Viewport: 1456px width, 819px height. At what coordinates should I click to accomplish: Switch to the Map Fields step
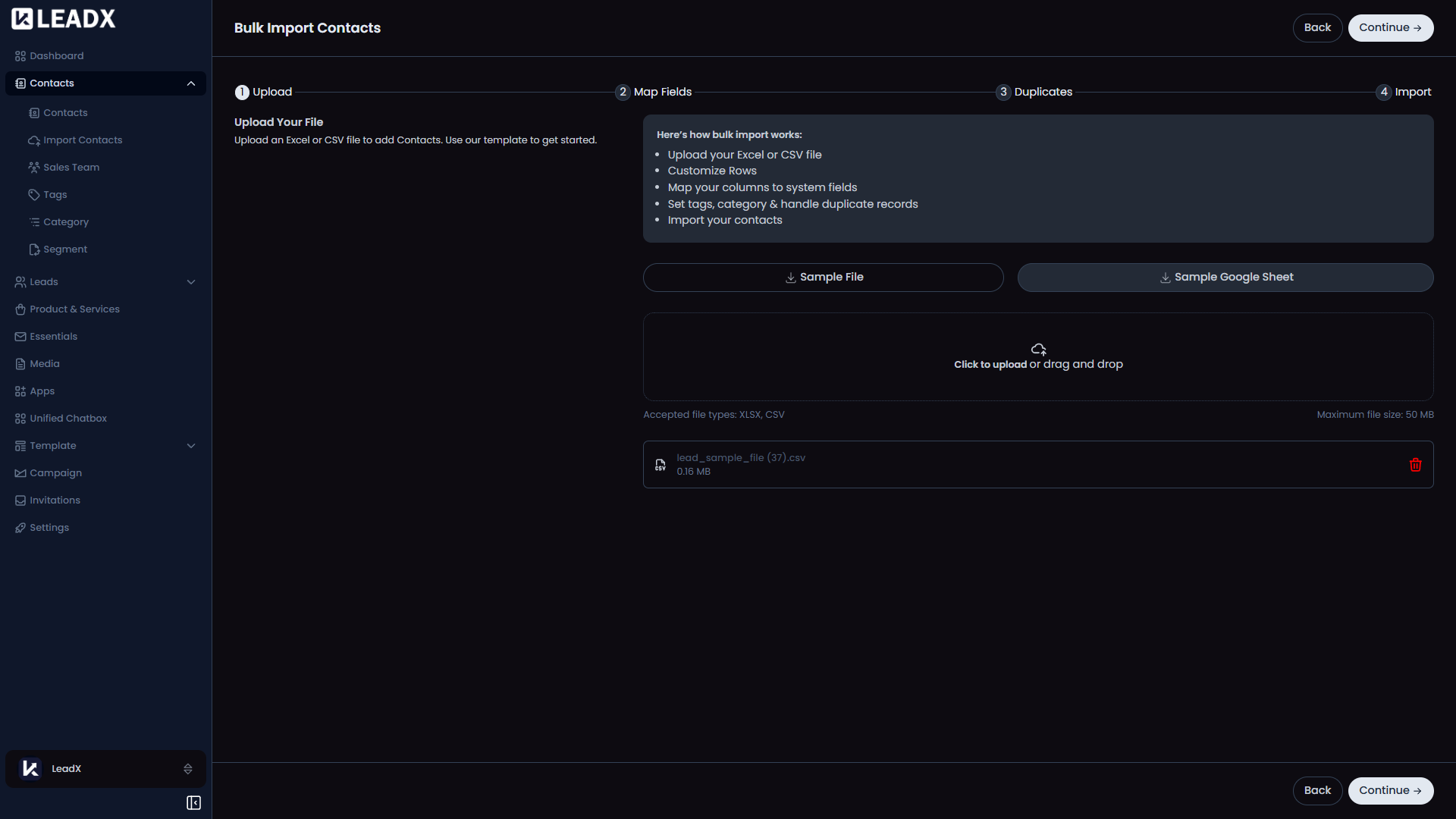653,92
